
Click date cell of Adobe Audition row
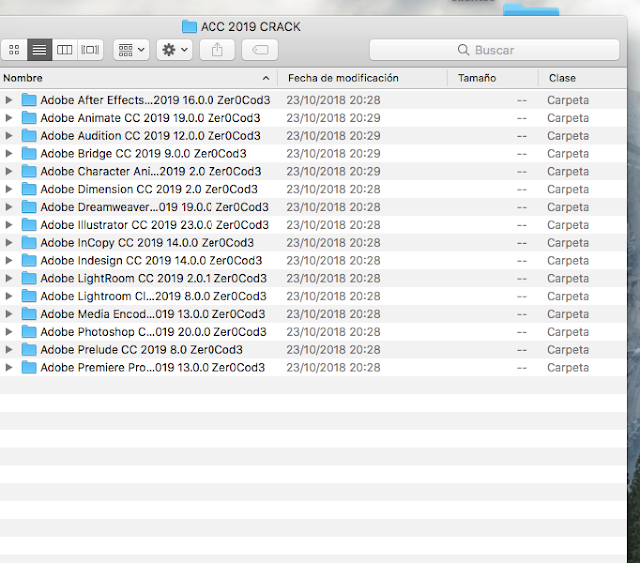point(333,136)
